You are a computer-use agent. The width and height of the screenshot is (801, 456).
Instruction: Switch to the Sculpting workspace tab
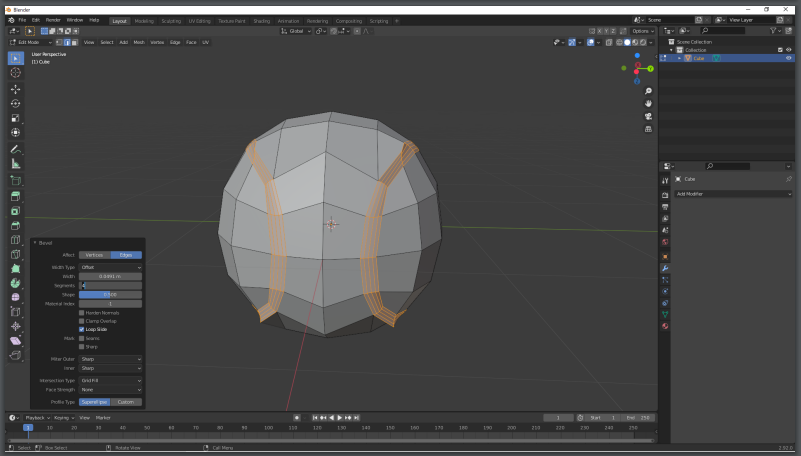click(171, 20)
